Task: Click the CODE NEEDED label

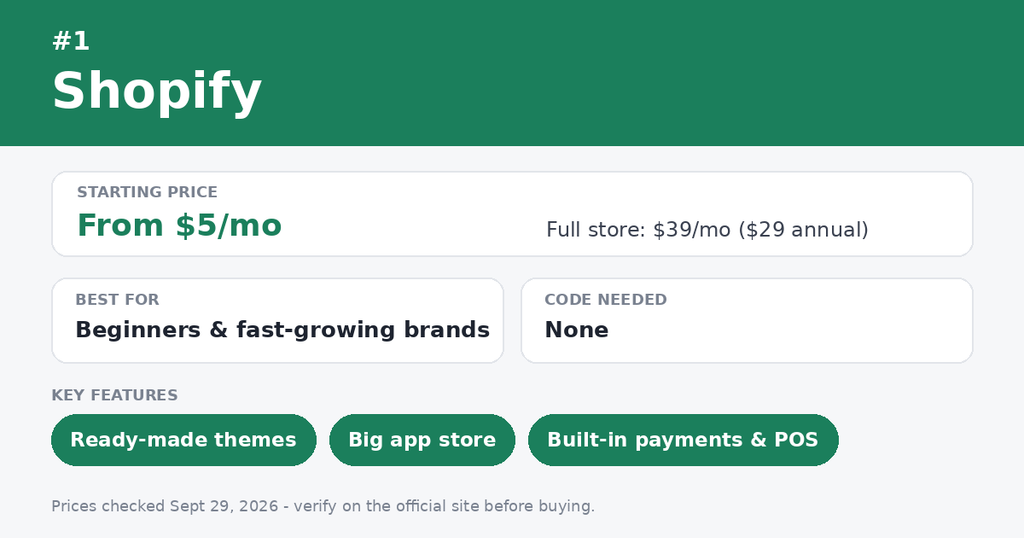Action: point(605,300)
